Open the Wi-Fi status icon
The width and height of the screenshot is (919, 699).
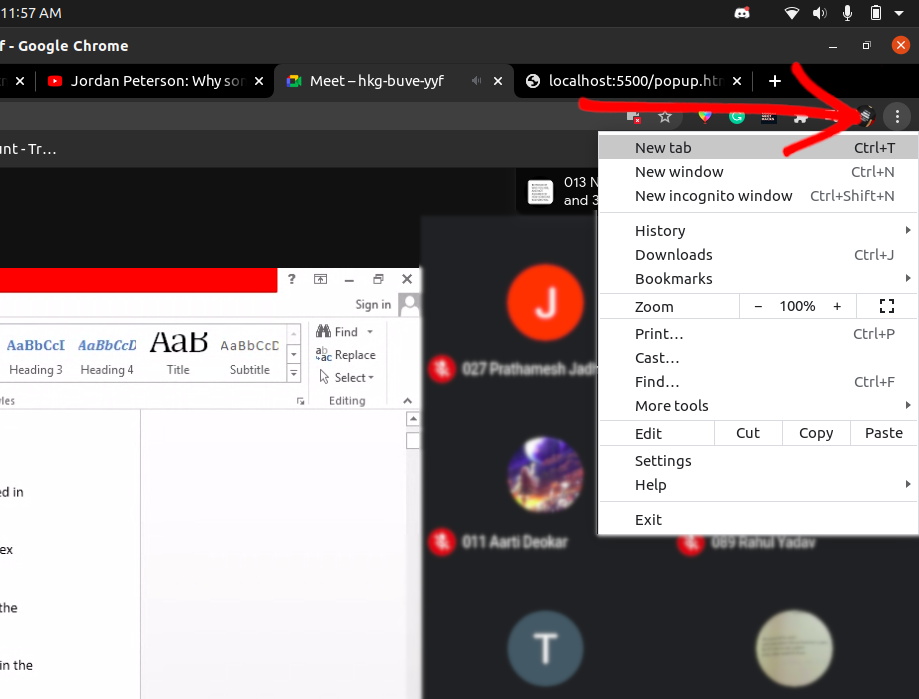pos(792,13)
